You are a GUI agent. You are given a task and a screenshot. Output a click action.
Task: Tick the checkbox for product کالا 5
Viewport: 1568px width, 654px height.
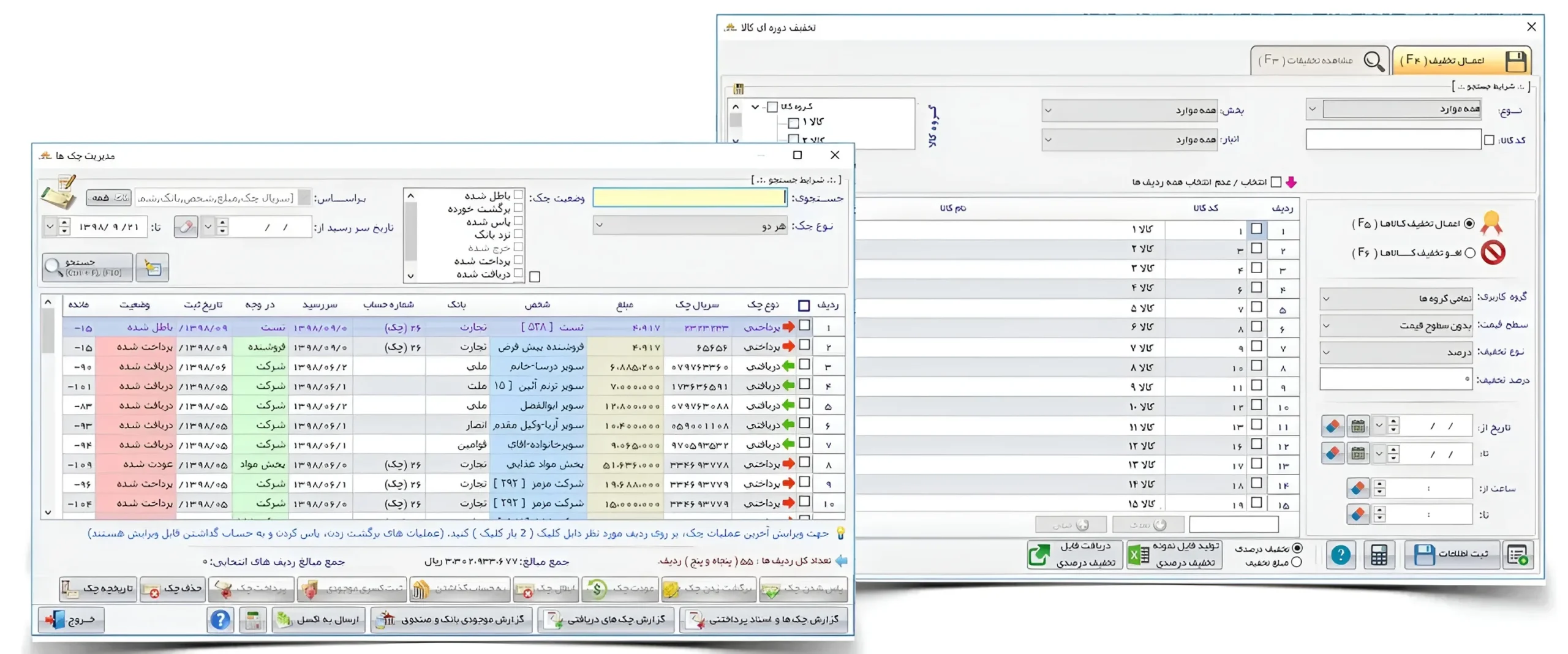click(x=1256, y=307)
